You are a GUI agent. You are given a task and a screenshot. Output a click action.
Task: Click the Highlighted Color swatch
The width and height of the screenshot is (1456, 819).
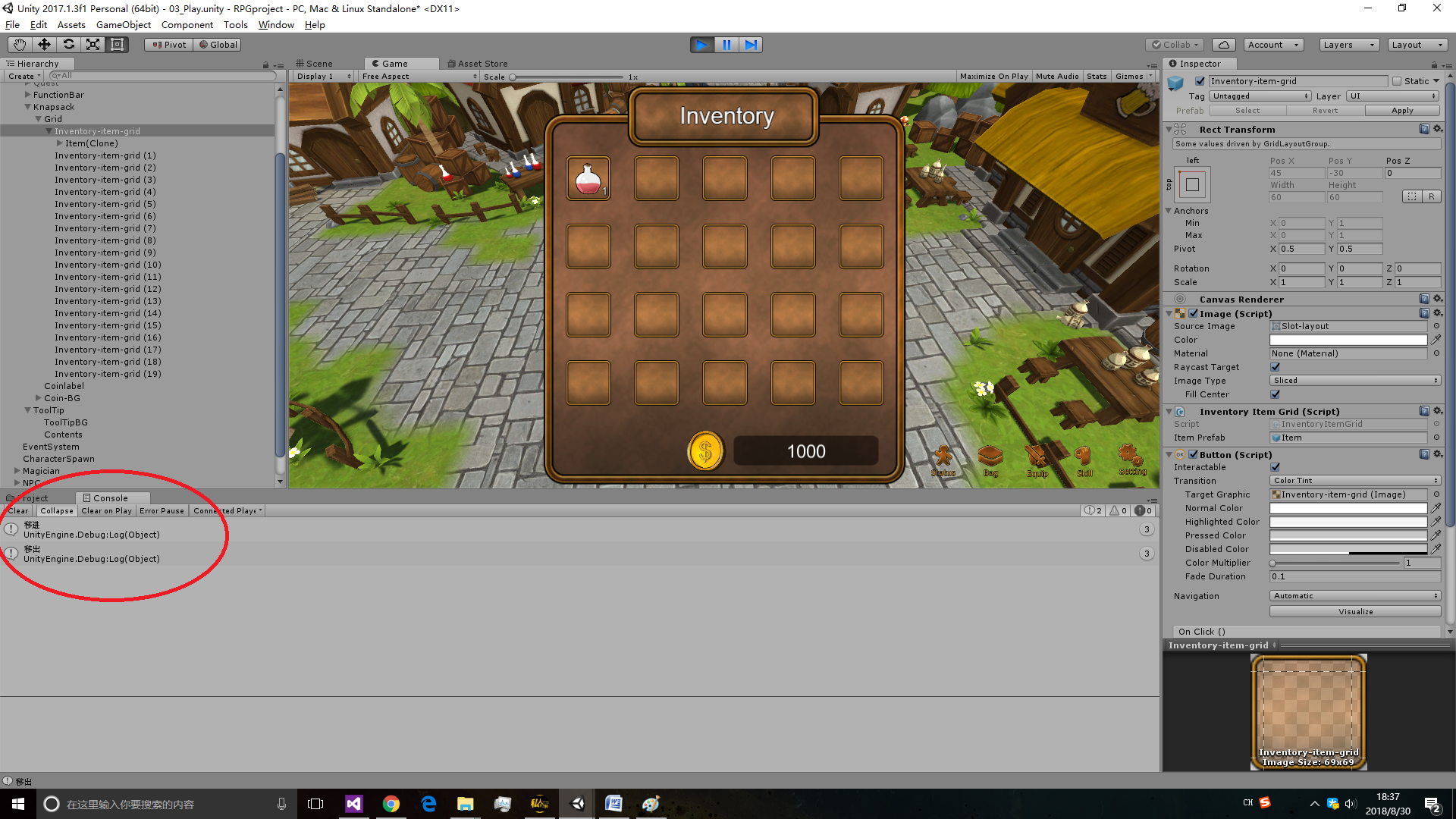coord(1348,522)
